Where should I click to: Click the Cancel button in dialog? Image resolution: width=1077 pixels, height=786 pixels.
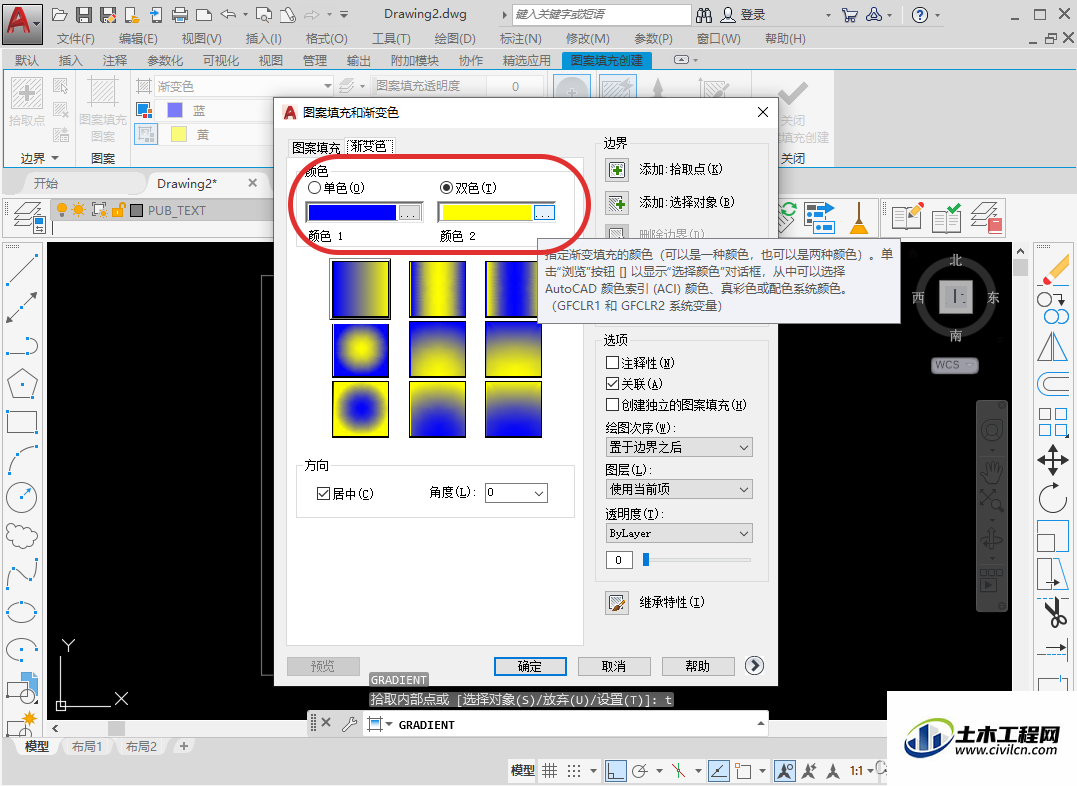tap(614, 666)
